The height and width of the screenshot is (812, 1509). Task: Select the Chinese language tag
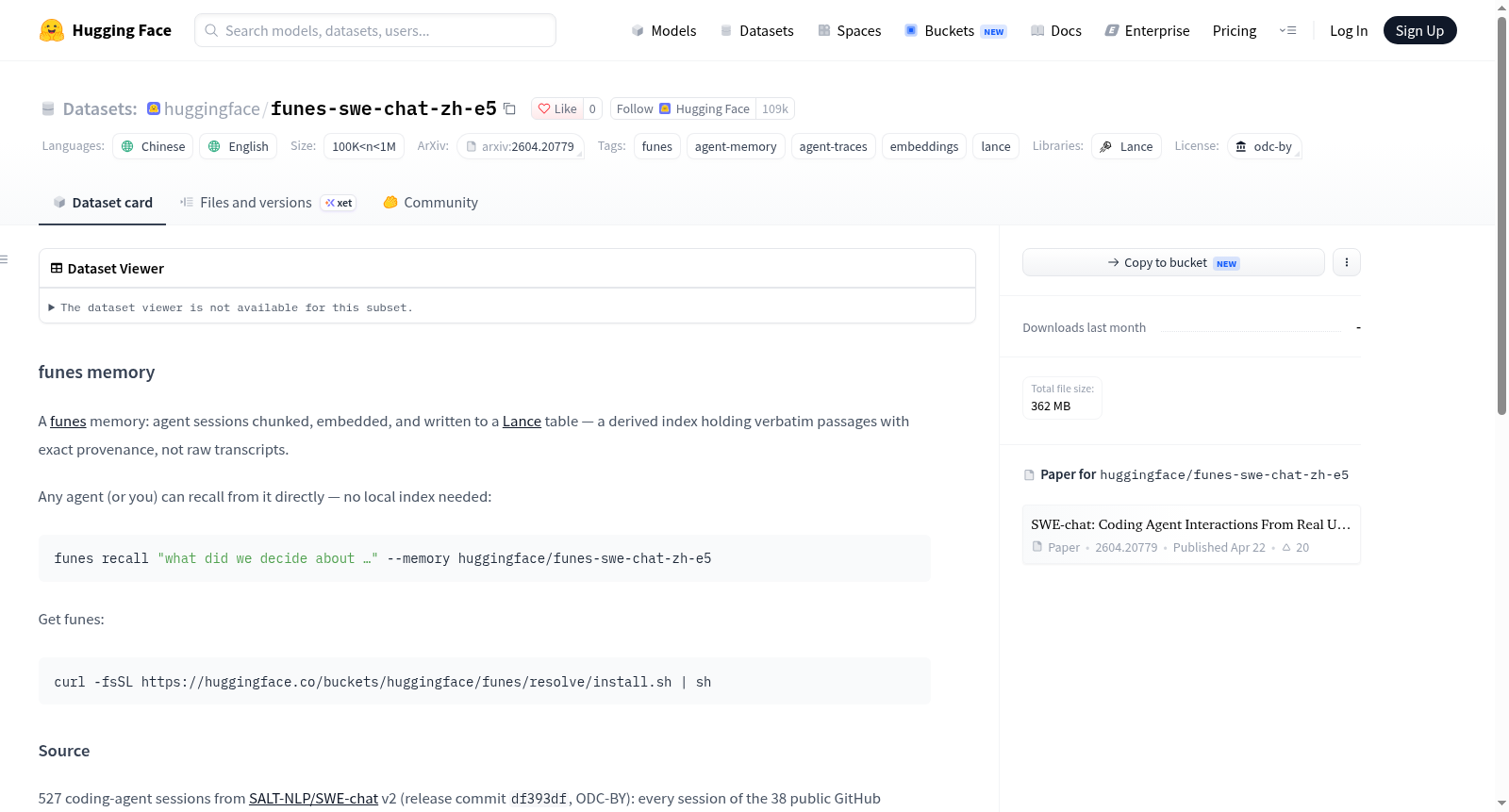coord(153,146)
